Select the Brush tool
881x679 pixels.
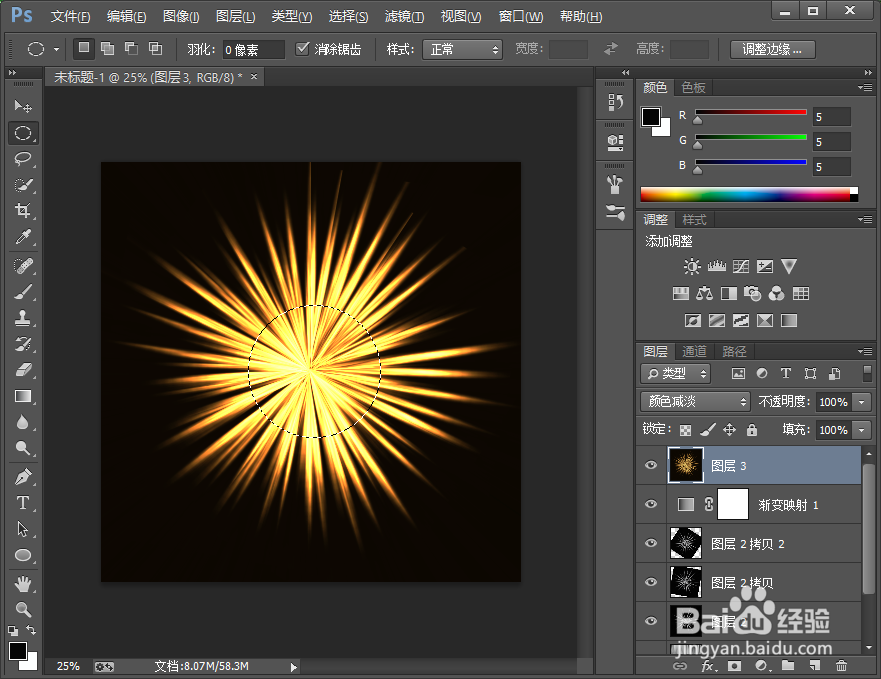click(22, 292)
